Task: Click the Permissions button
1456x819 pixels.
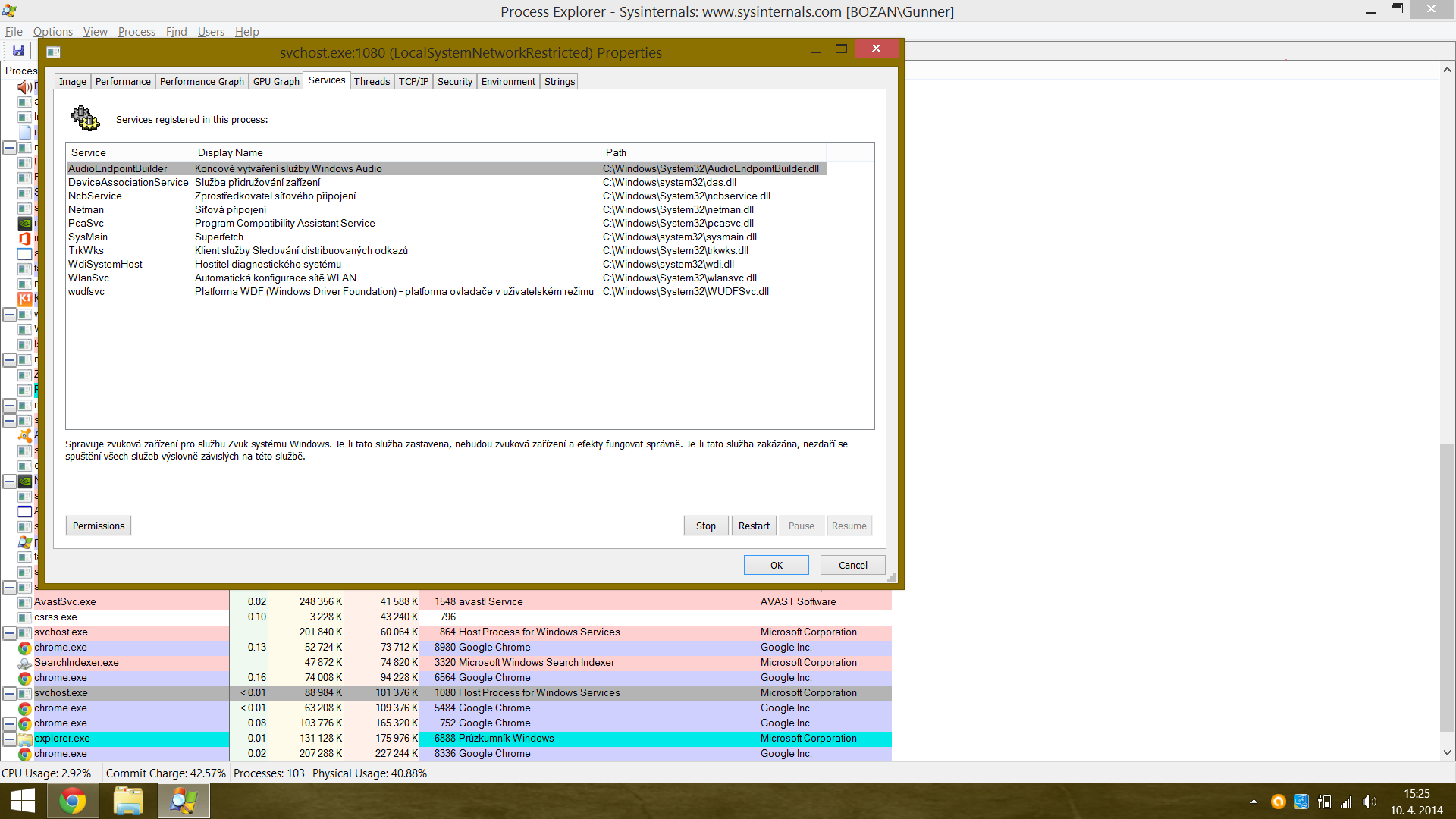Action: [99, 526]
